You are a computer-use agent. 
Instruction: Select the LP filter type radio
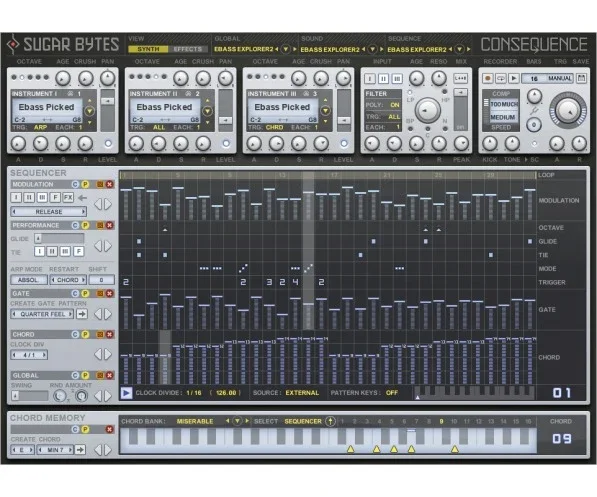410,92
